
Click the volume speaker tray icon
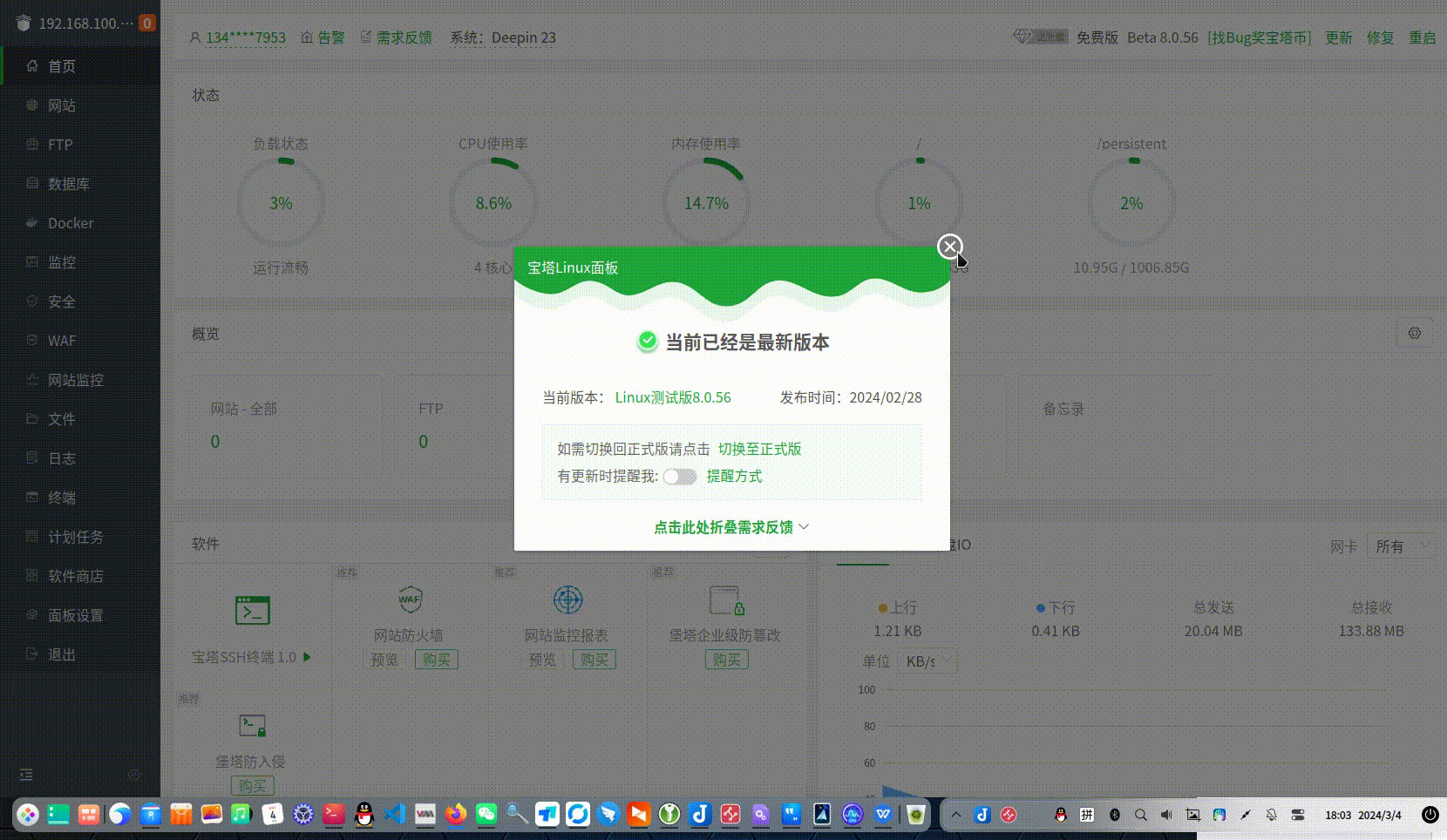(x=1166, y=815)
